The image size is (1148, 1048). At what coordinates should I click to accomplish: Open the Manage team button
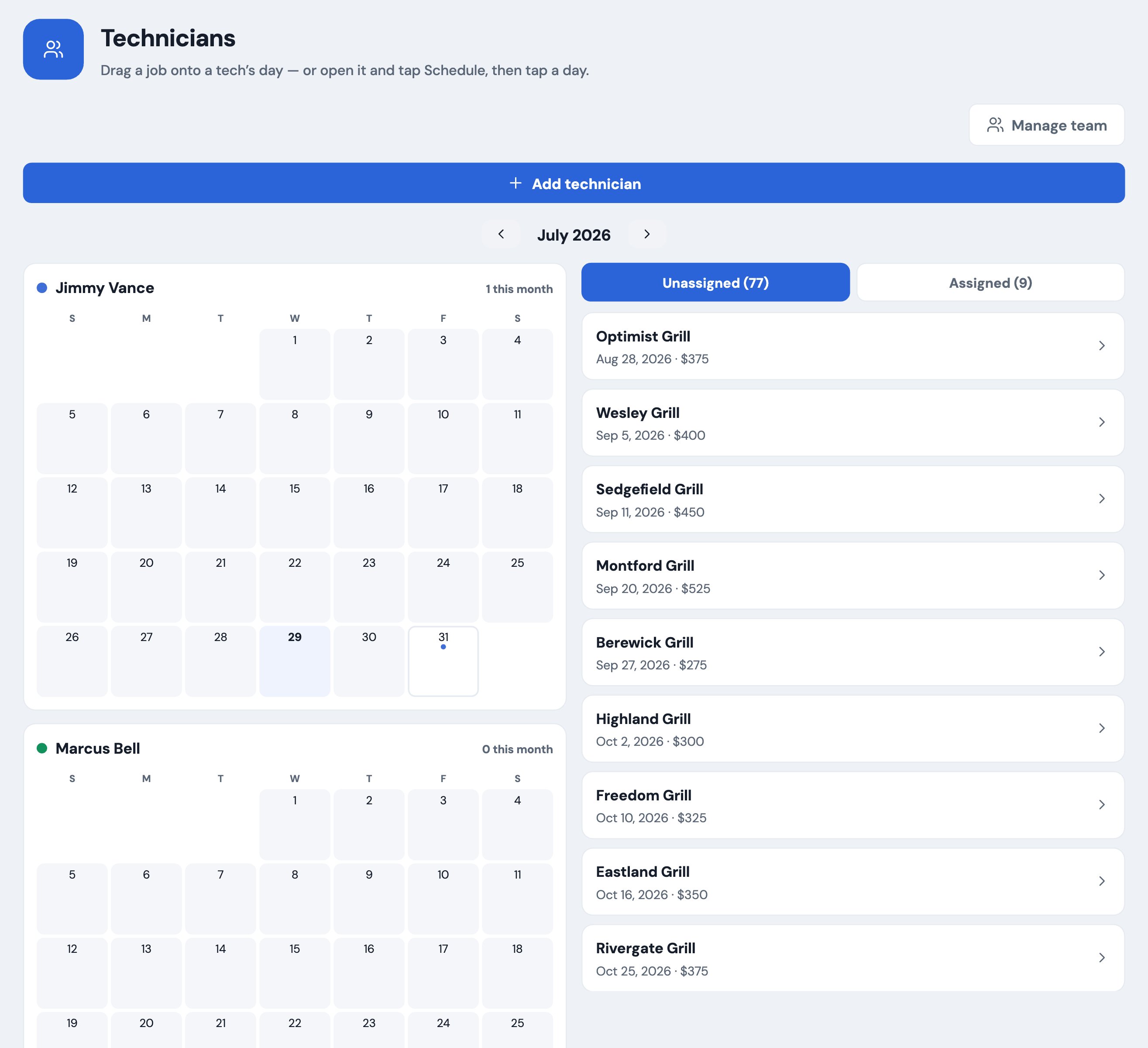coord(1047,125)
